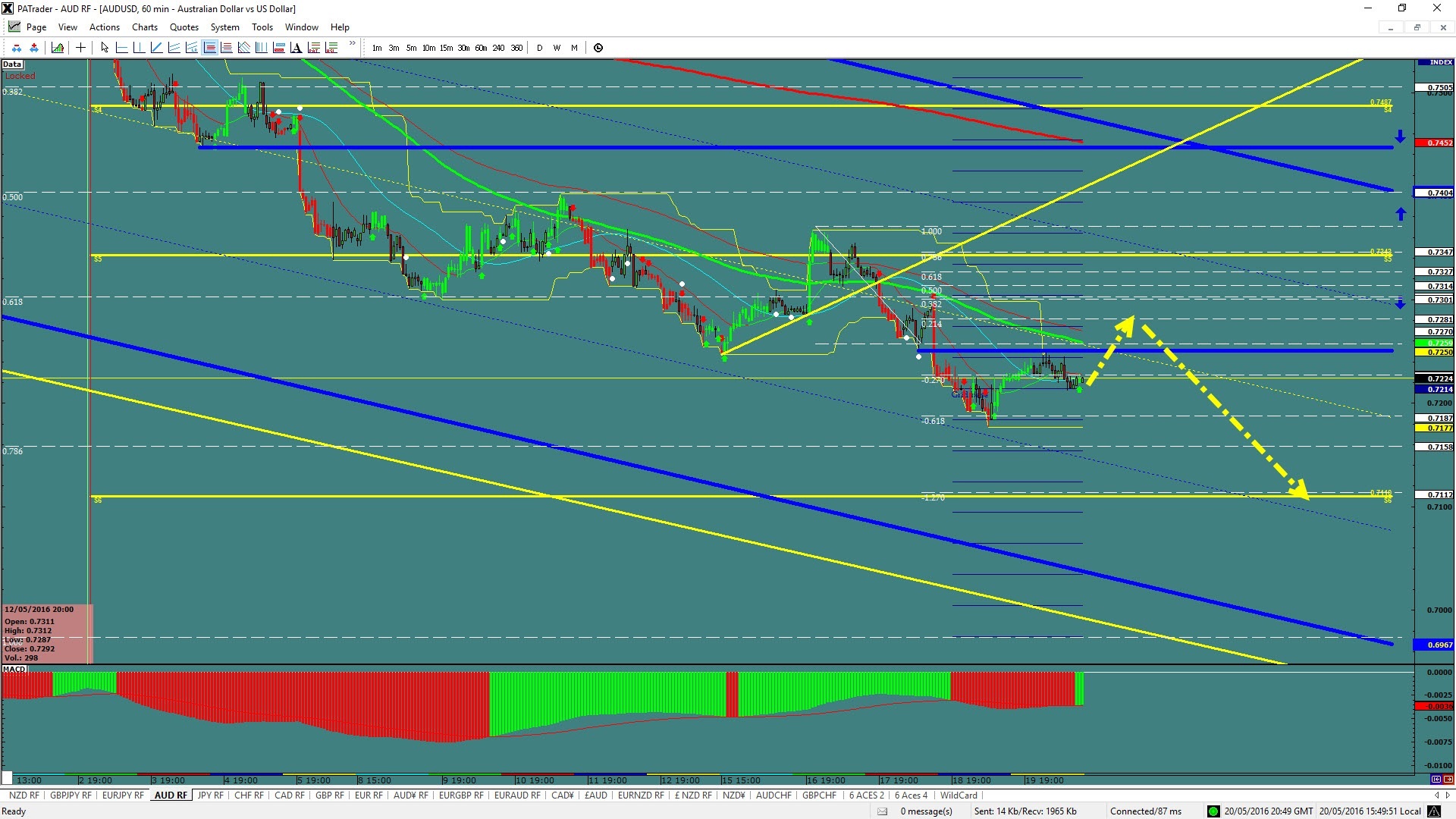
Task: Switch to the GBPJPY RF page tab
Action: (71, 795)
